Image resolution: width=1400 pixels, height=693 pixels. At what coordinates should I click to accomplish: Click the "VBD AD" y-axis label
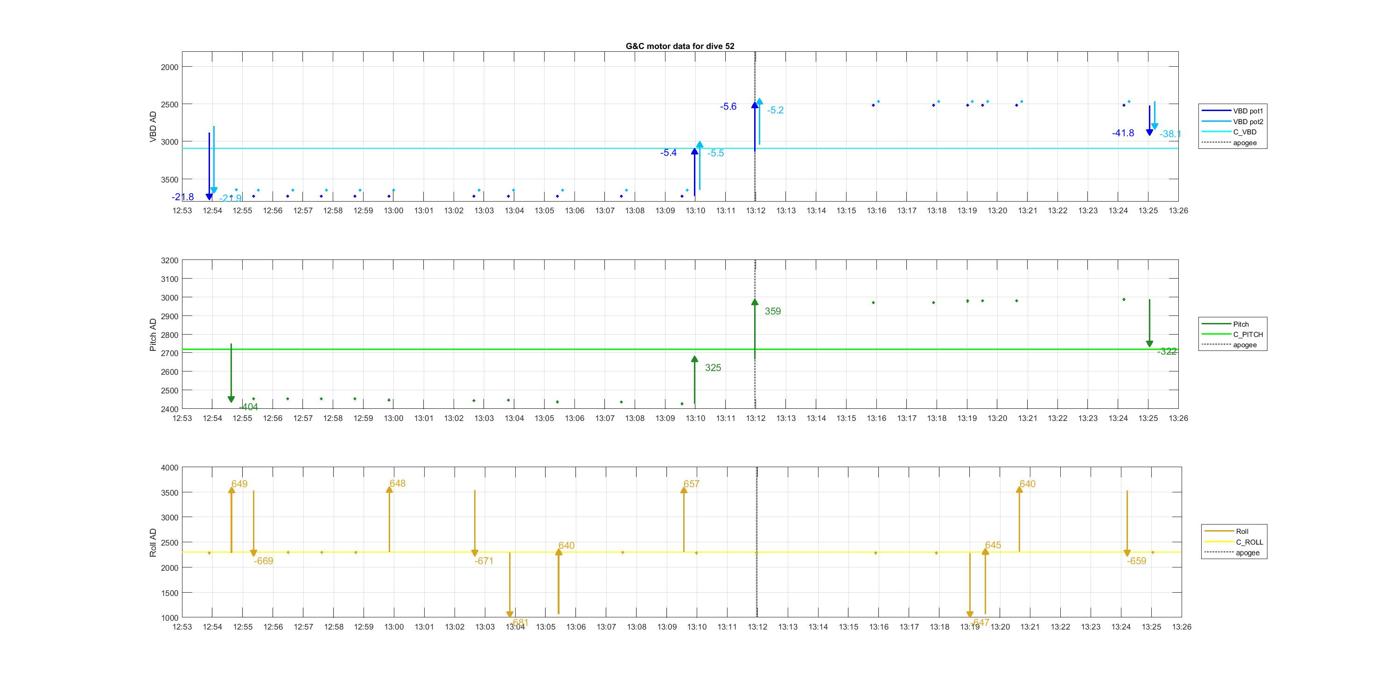pos(153,126)
